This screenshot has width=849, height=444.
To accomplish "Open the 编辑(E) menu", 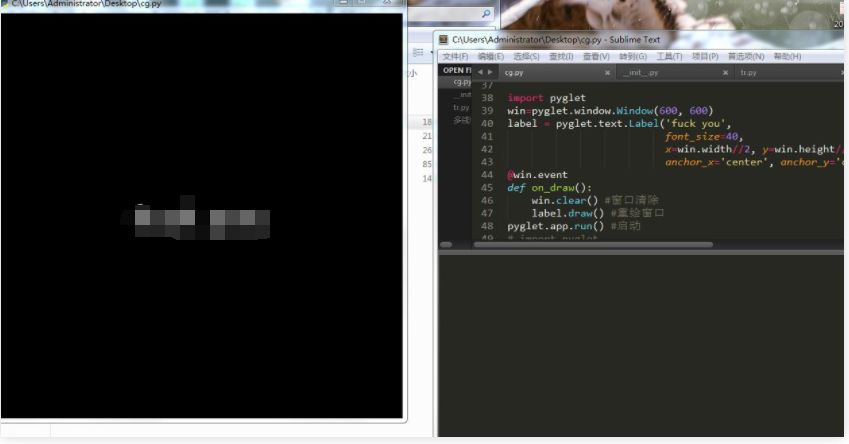I will [x=490, y=56].
